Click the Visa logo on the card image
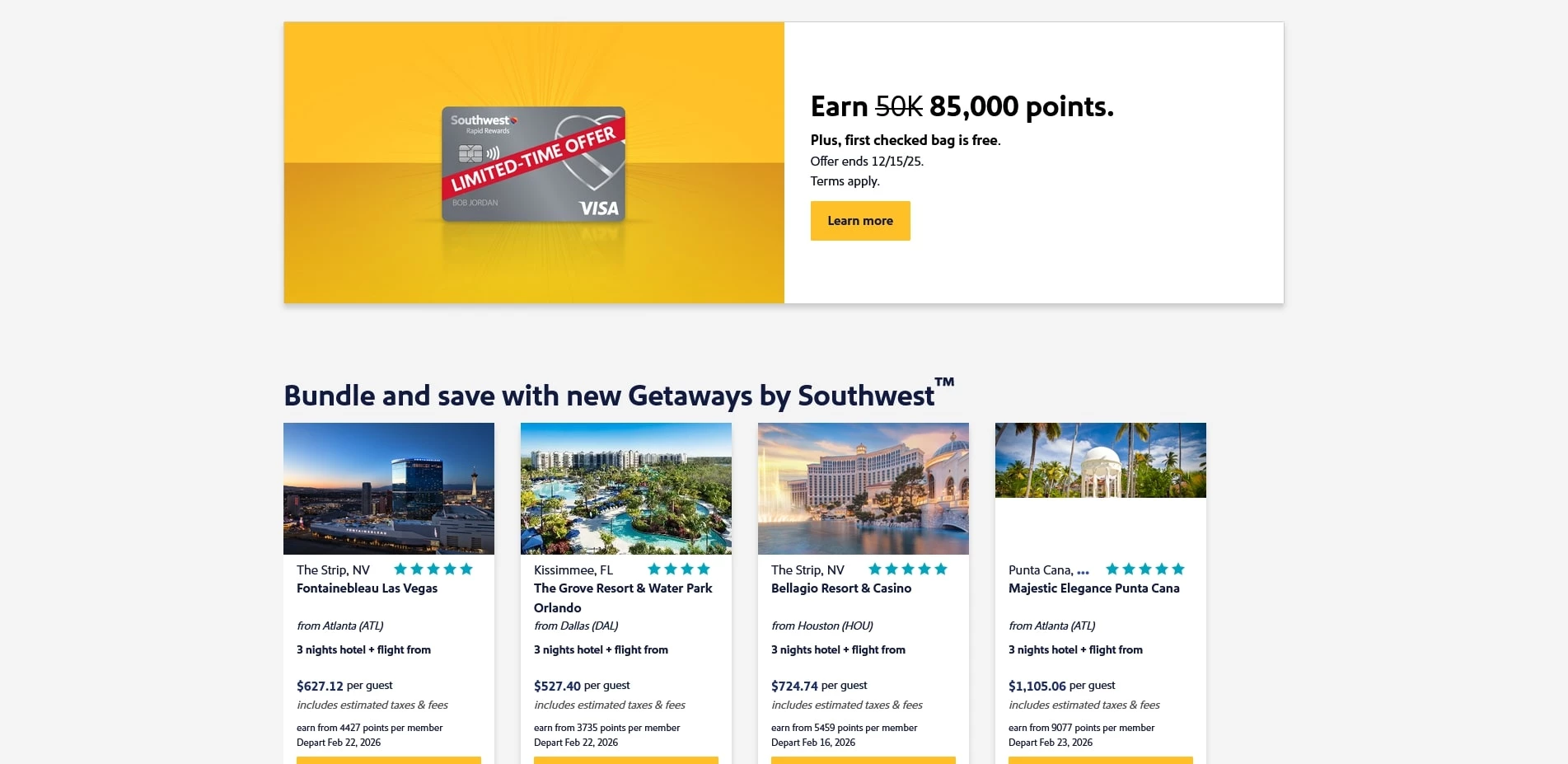 pyautogui.click(x=600, y=207)
